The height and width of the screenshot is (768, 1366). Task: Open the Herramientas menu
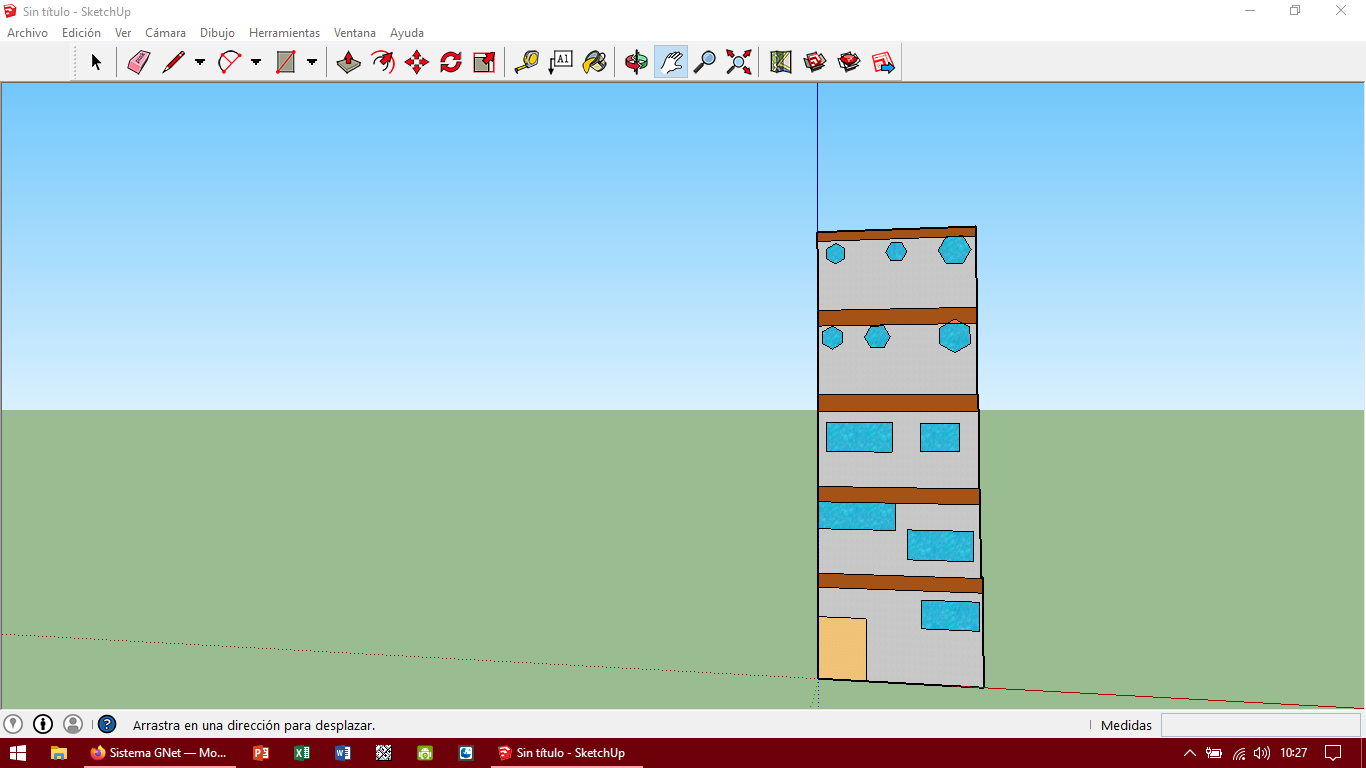(284, 33)
